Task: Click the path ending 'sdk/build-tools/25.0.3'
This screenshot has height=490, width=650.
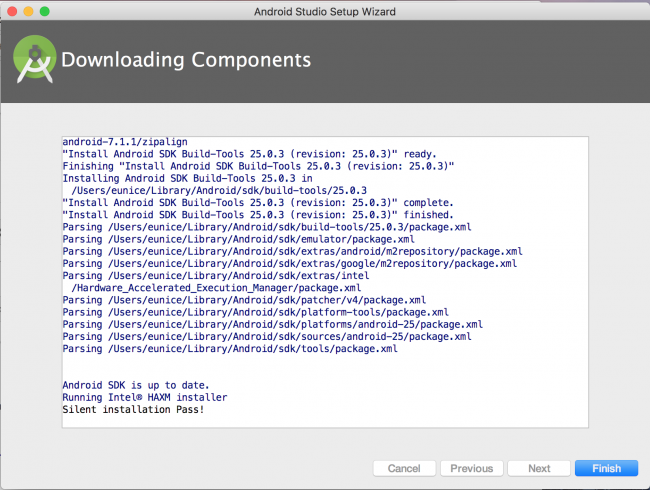Action: 219,191
